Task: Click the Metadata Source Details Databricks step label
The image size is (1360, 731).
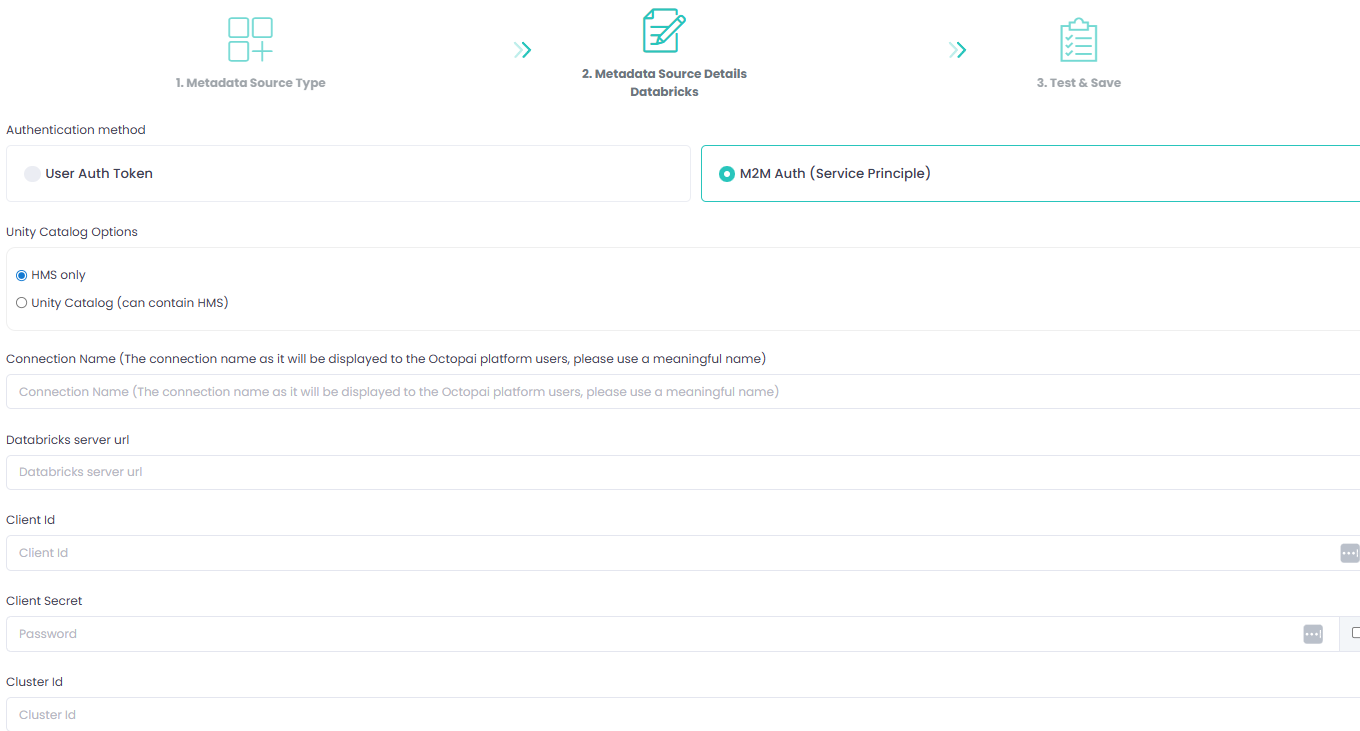Action: click(663, 82)
